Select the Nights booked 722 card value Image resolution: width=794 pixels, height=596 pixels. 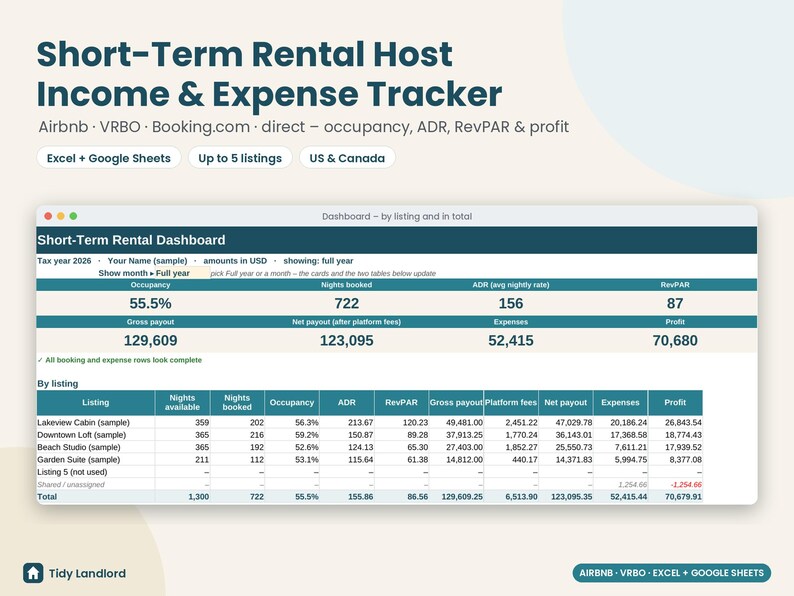[x=346, y=303]
